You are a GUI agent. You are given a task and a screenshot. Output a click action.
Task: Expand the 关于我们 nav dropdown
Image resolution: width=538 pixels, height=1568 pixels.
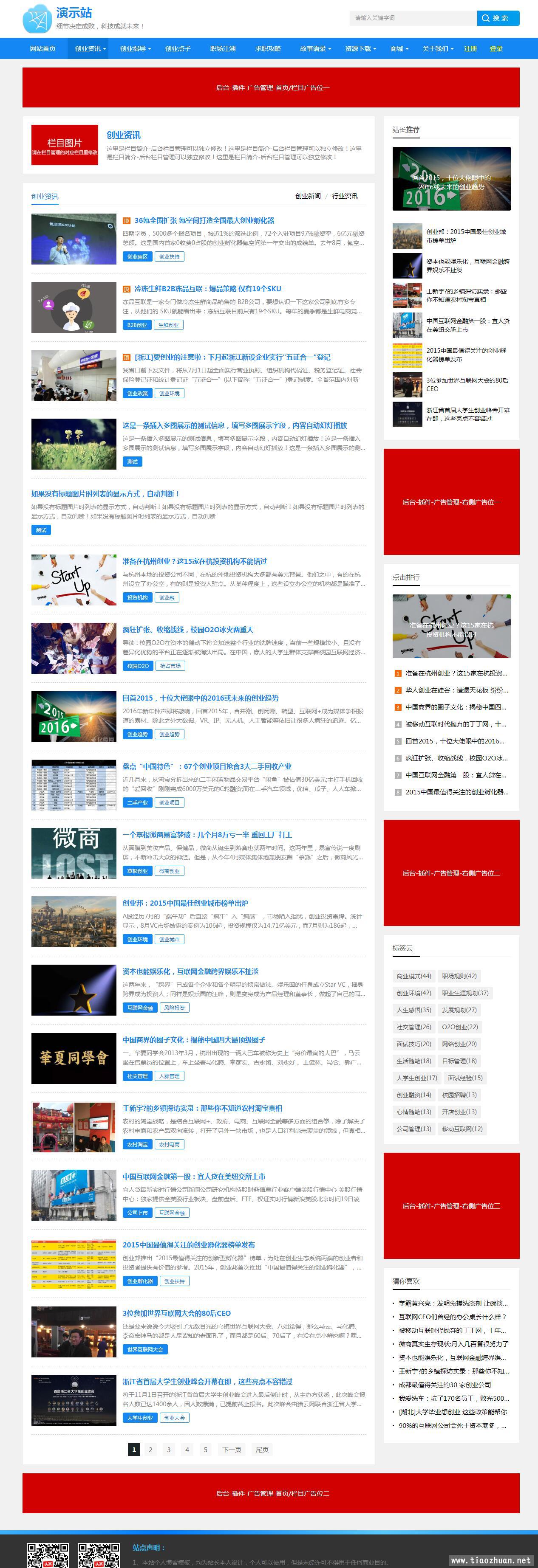(x=437, y=49)
